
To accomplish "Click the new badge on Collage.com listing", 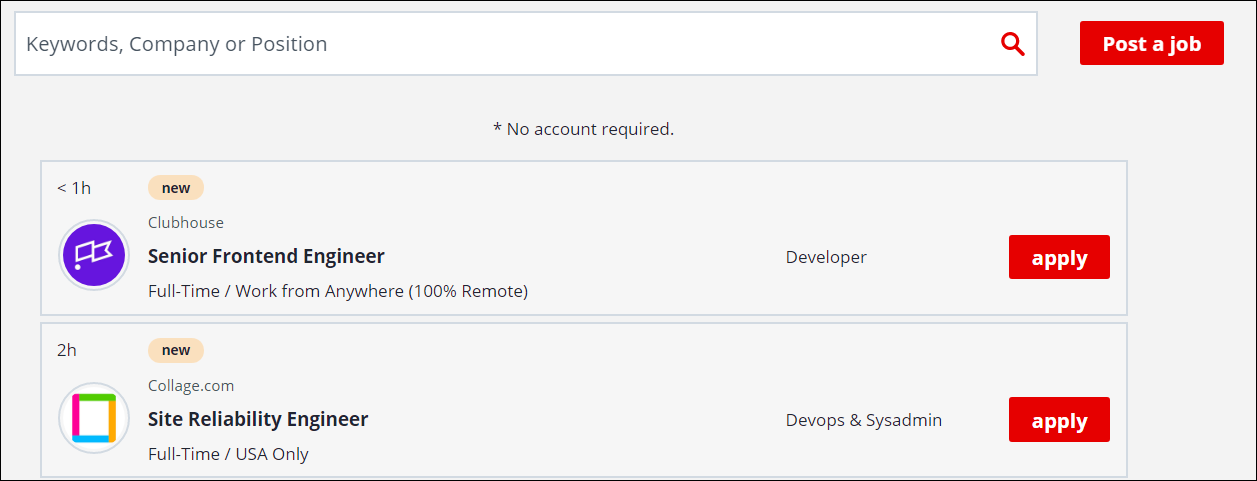I will coord(176,350).
